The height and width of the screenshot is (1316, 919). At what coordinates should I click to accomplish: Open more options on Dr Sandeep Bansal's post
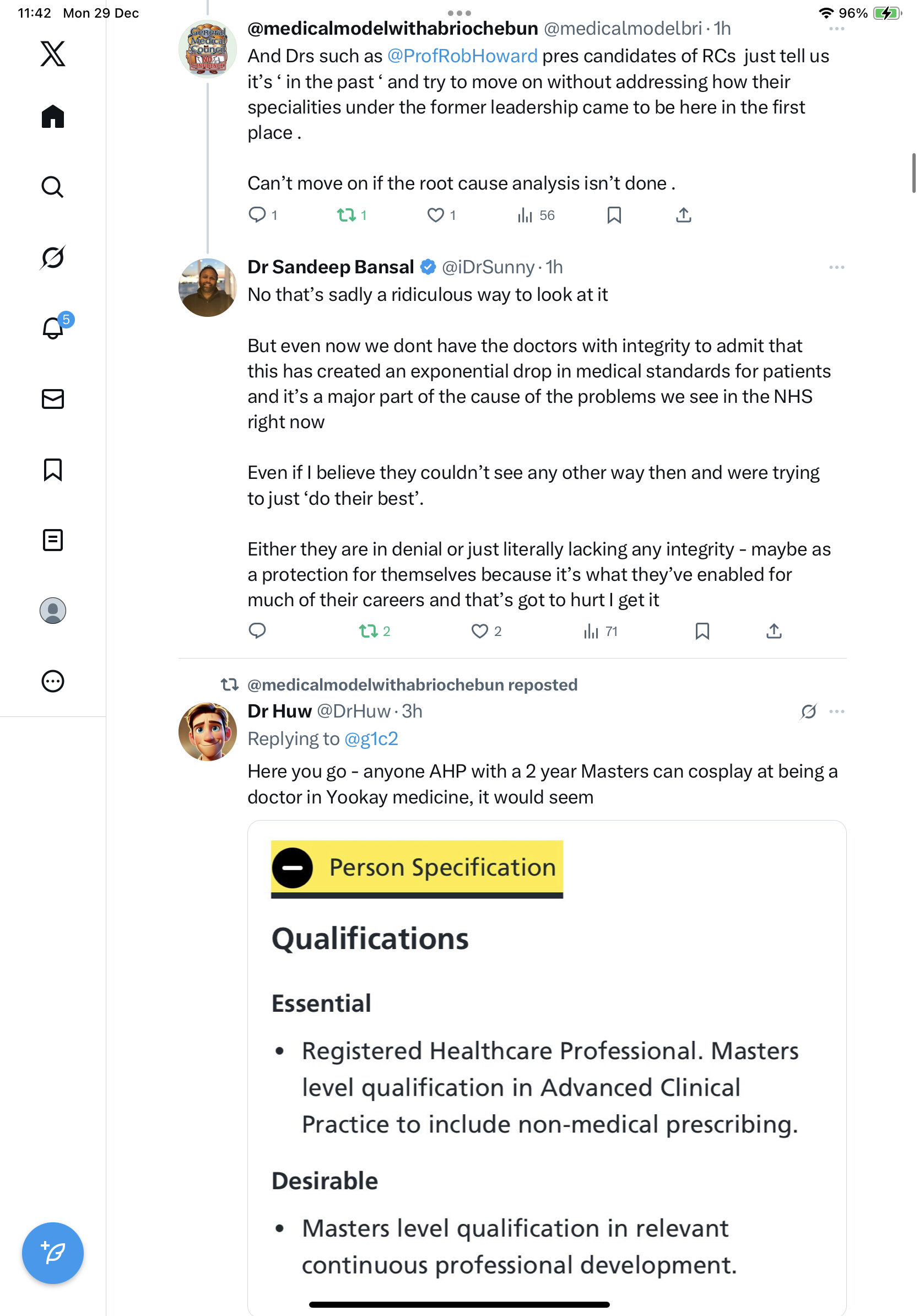836,268
